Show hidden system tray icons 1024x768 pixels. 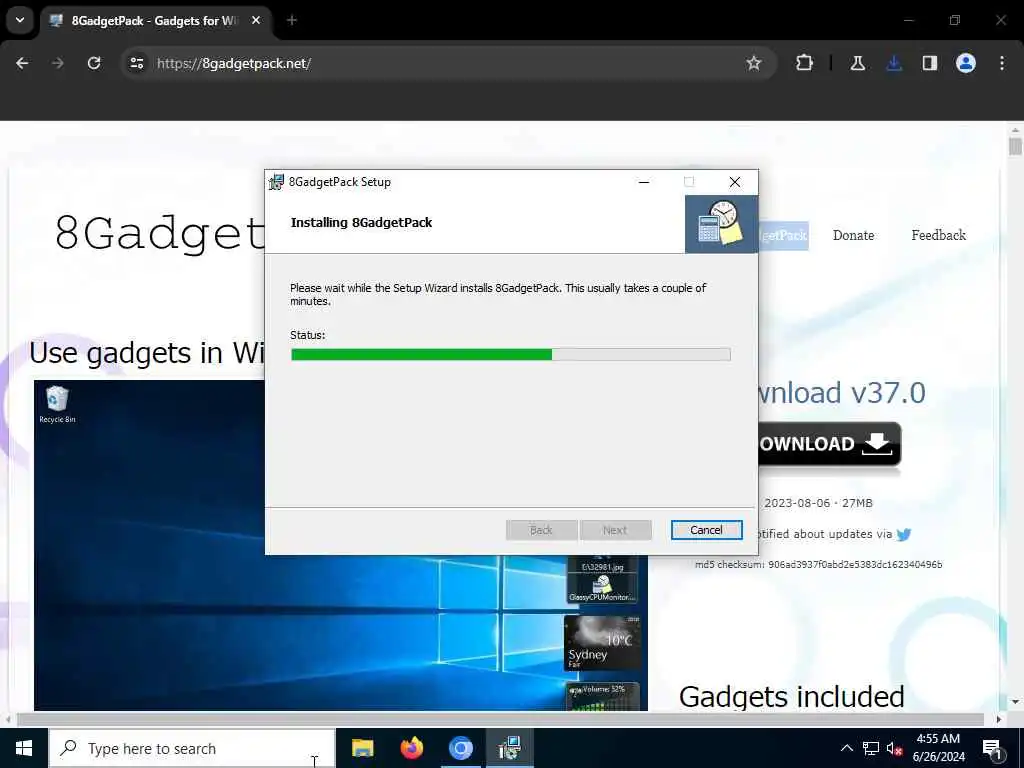[846, 748]
